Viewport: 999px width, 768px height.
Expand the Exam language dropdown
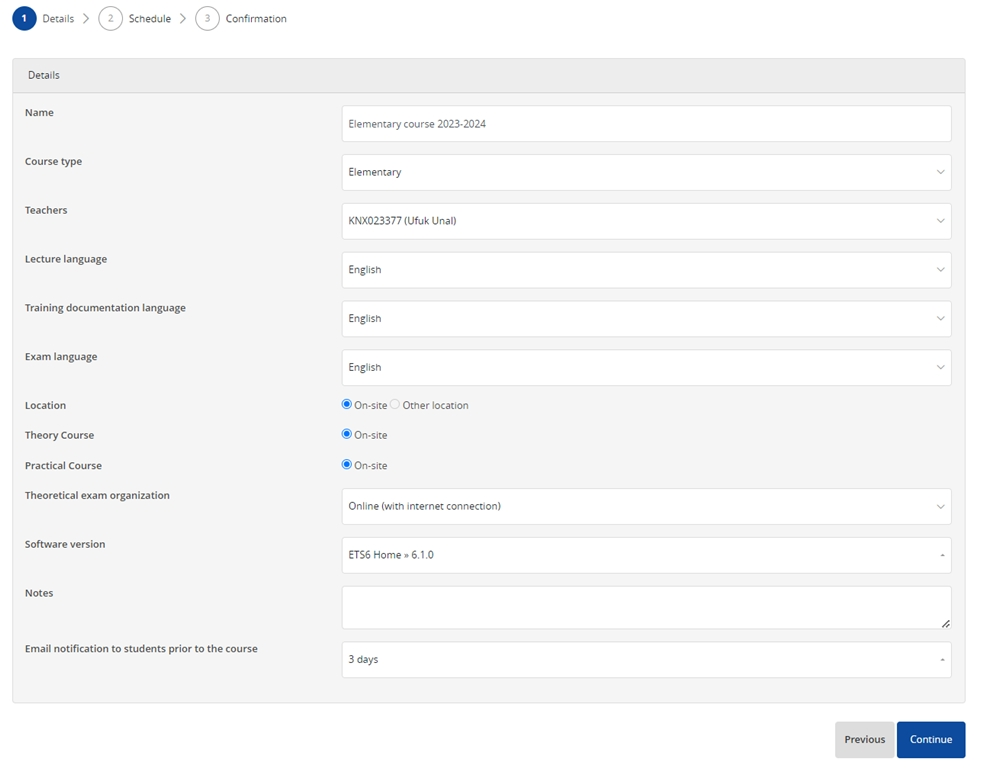647,367
